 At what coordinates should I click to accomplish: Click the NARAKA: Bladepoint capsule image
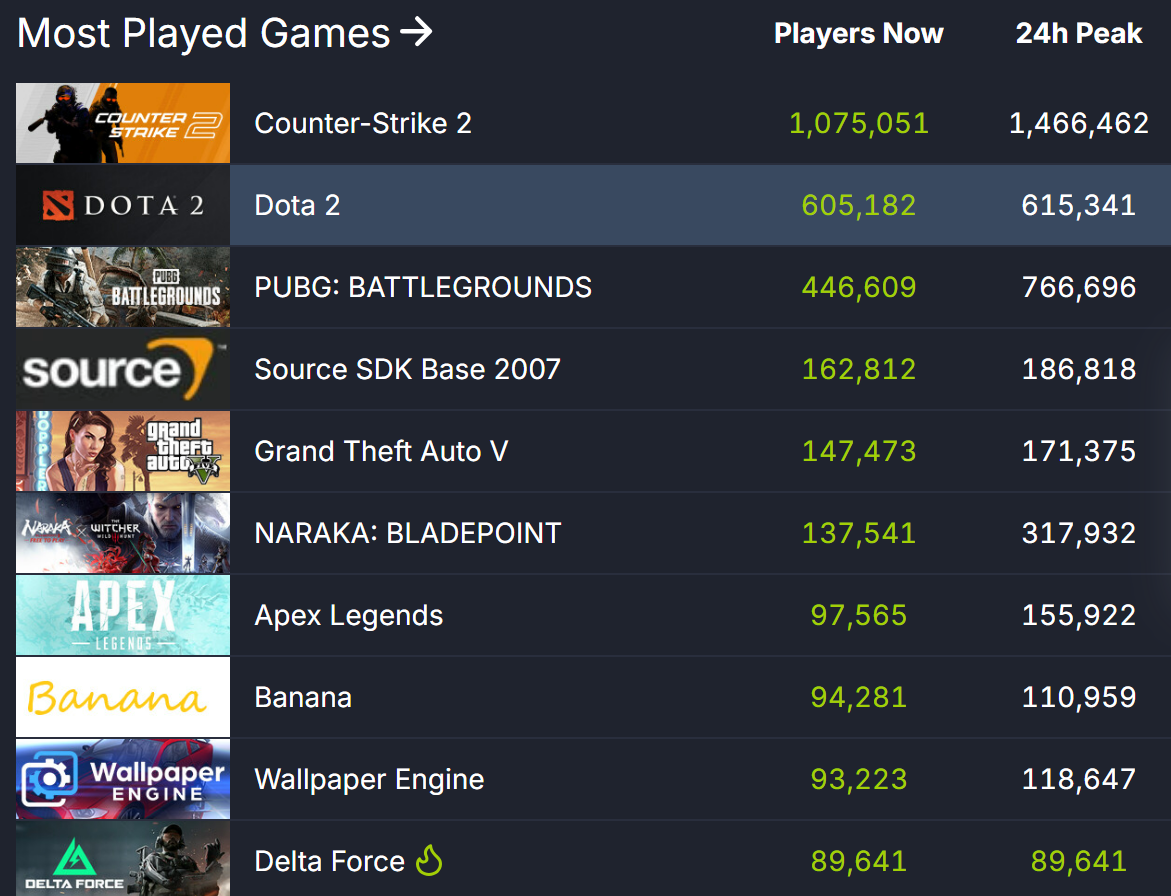[122, 532]
